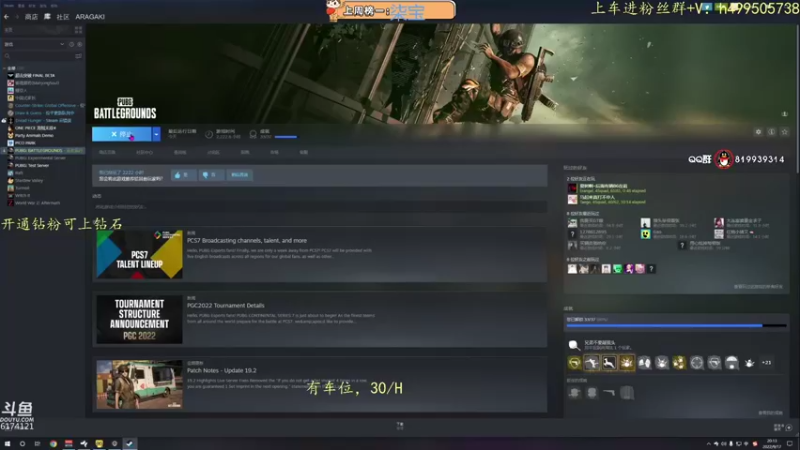Screen dimensions: 800x450
Task: Select Party Animals Demo in list
Action: pyautogui.click(x=31, y=135)
